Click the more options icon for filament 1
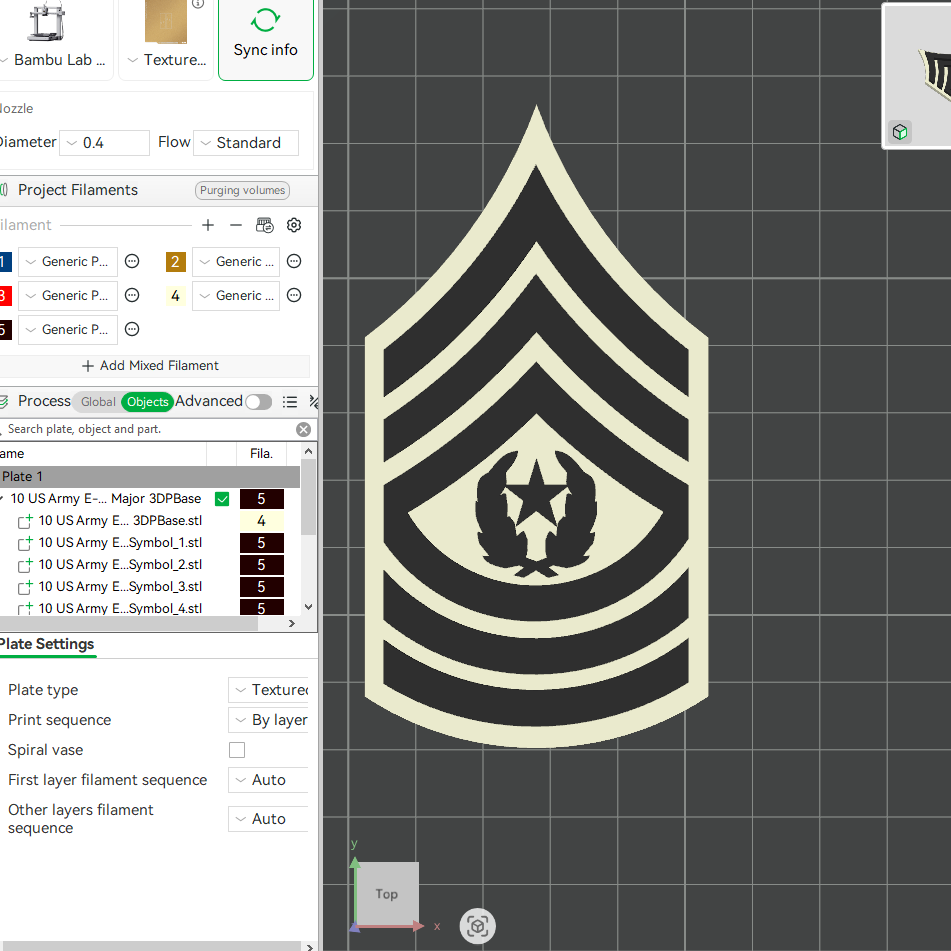Viewport: 951px width, 951px height. (132, 261)
